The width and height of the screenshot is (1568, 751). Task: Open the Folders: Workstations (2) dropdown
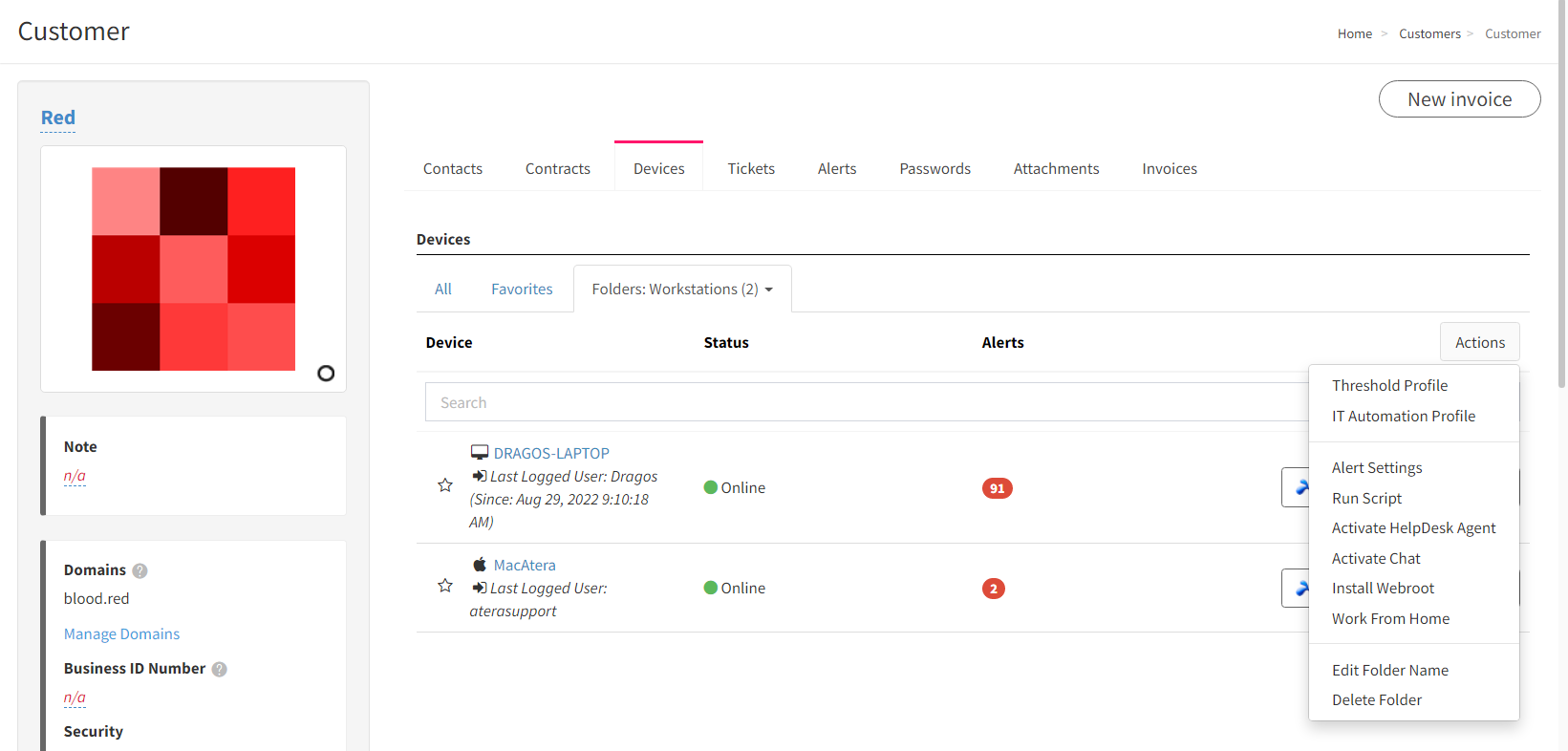click(x=682, y=289)
